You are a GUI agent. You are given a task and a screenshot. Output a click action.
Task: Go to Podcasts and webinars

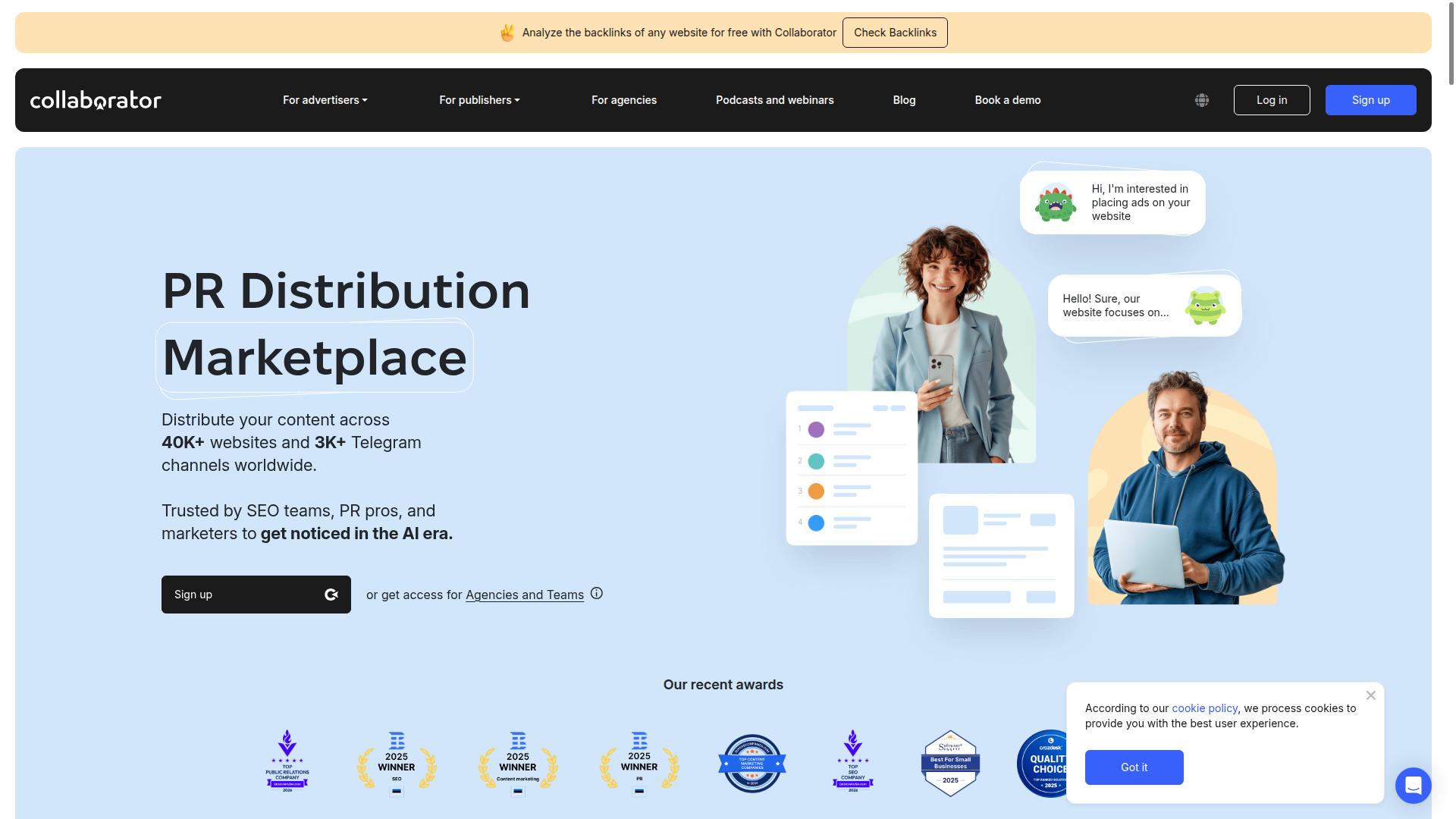pos(775,100)
